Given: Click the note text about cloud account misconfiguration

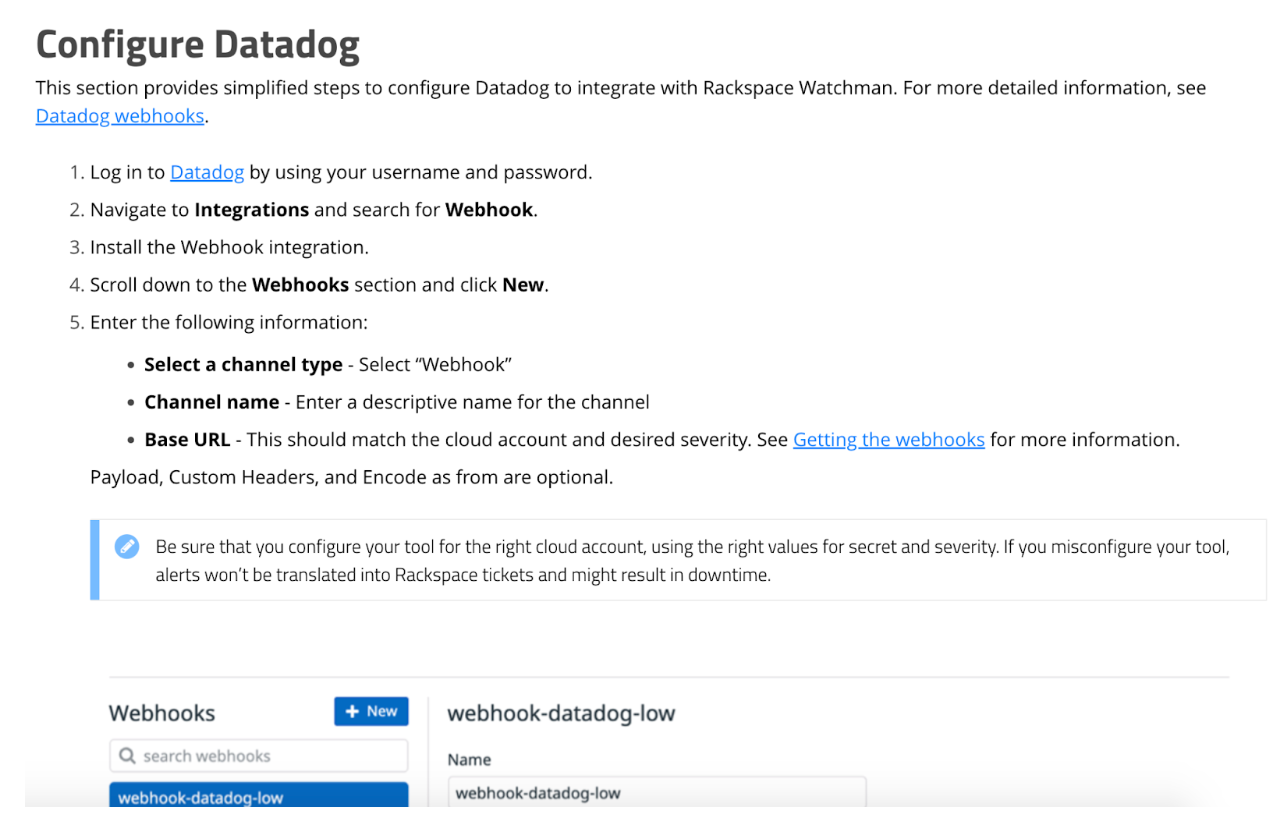Looking at the screenshot, I should coord(692,560).
